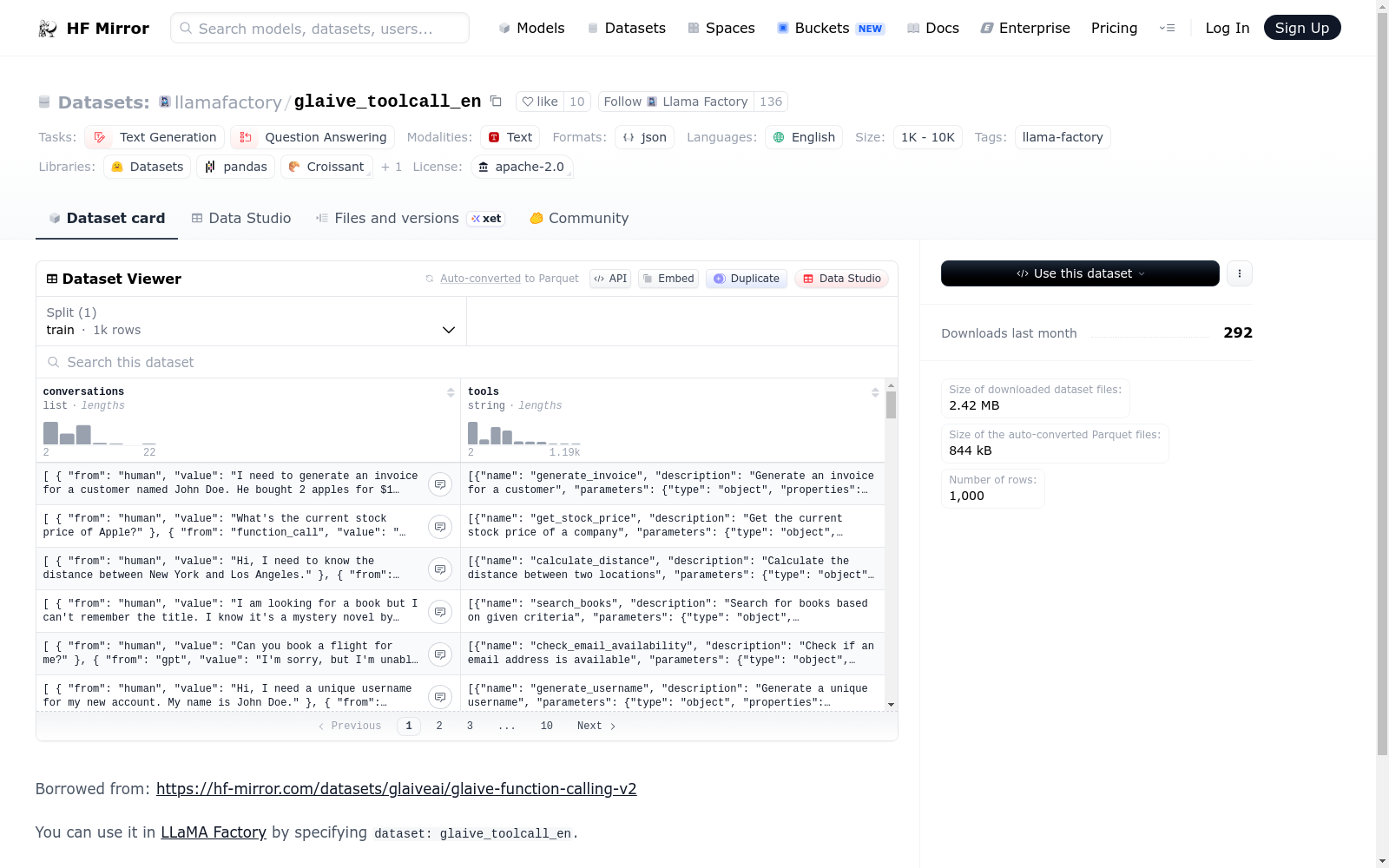Focus the Search this dataset field
This screenshot has height=868, width=1389.
(x=467, y=362)
